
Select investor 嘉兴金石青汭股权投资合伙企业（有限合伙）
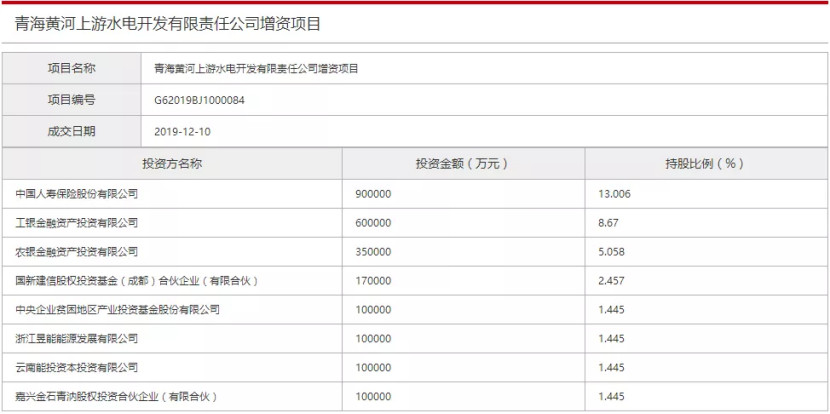tap(116, 397)
